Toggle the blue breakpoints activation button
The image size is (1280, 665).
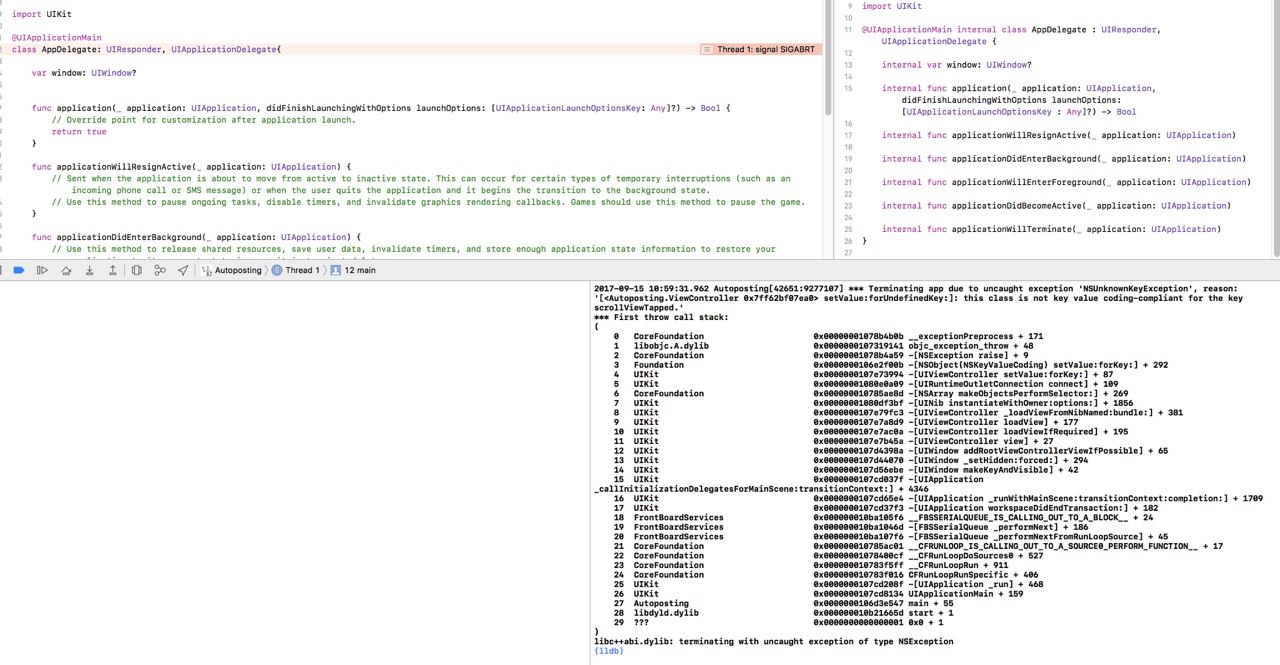[19, 270]
